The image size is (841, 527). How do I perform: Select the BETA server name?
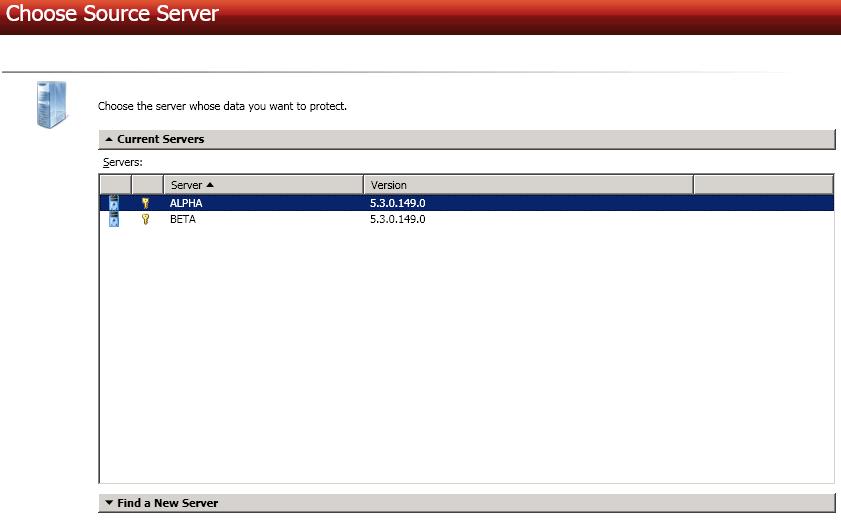click(183, 219)
